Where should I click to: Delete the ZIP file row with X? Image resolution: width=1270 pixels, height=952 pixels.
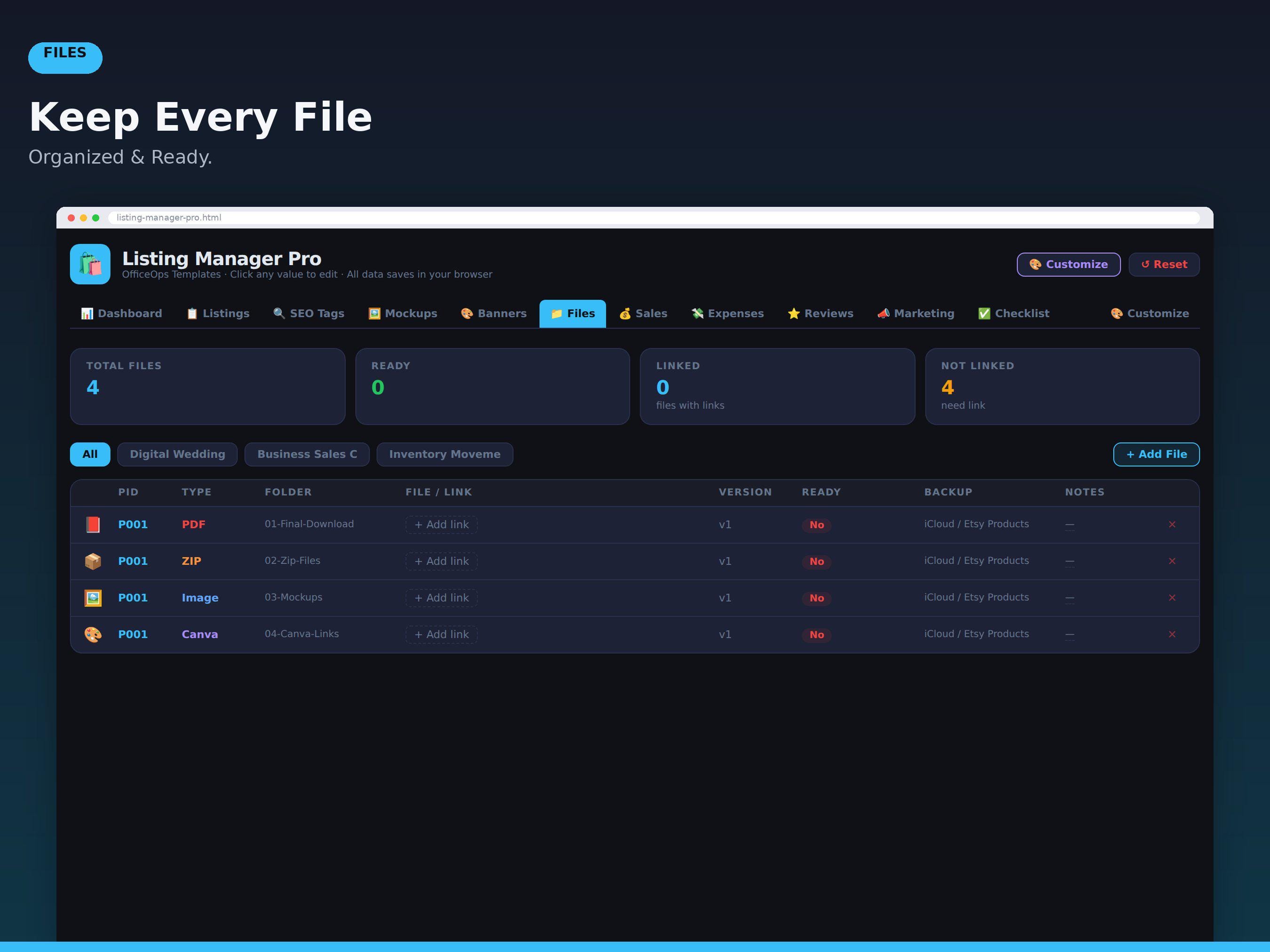tap(1172, 561)
